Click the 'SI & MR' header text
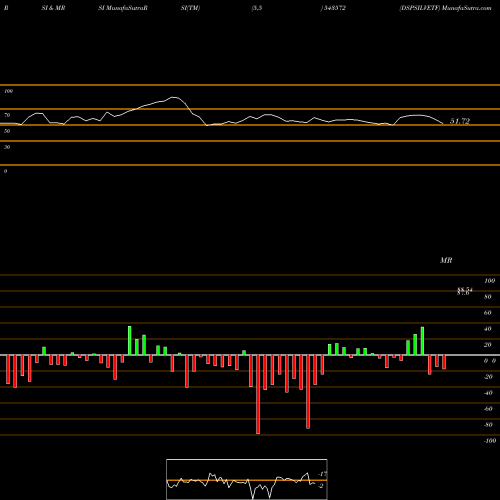This screenshot has width=500, height=500. click(53, 8)
